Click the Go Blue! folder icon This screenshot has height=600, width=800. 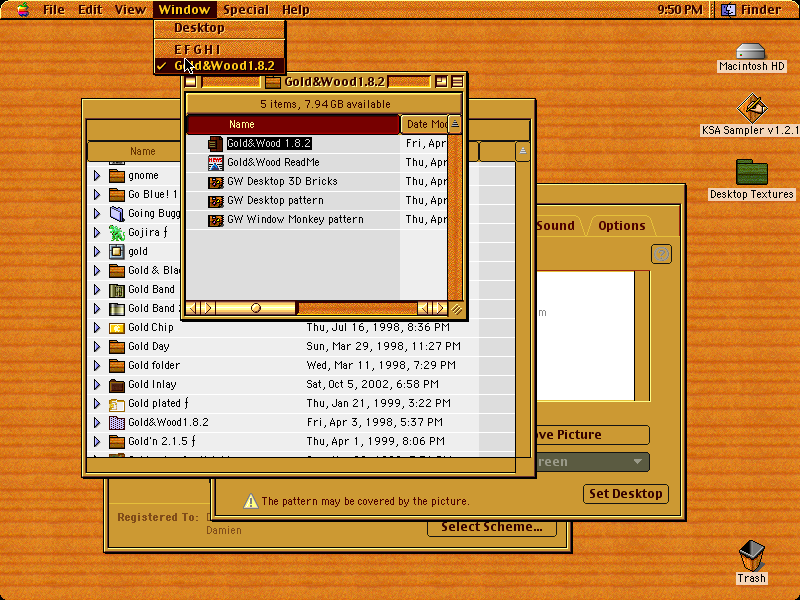point(117,195)
